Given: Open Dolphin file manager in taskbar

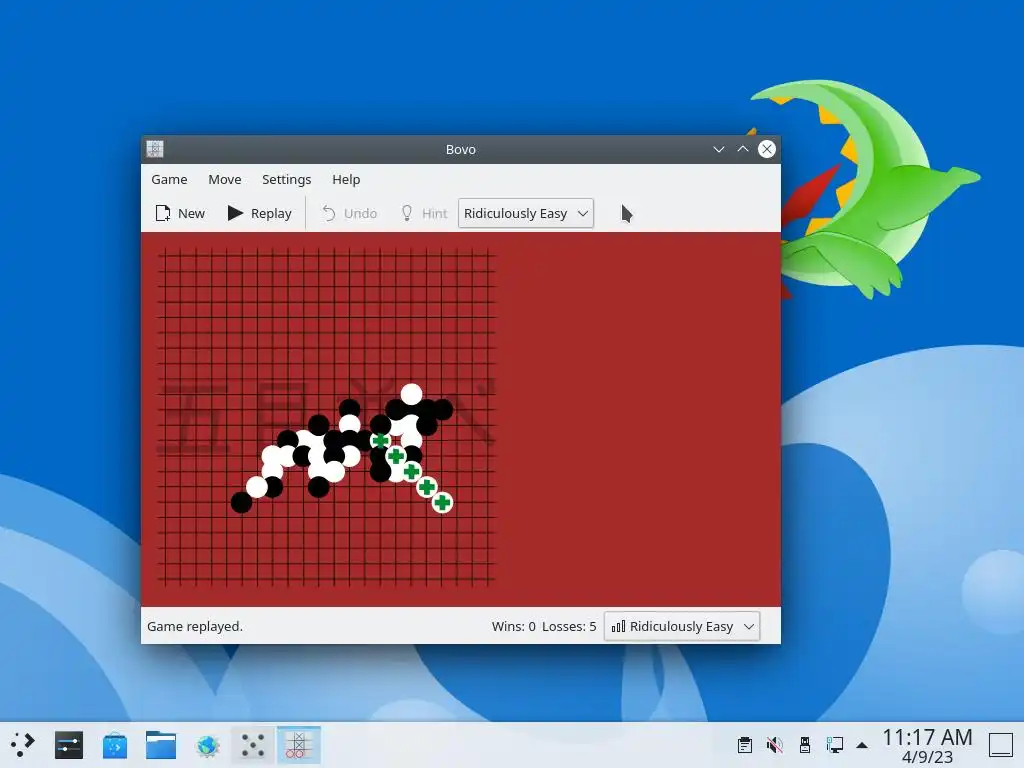Looking at the screenshot, I should tap(161, 744).
